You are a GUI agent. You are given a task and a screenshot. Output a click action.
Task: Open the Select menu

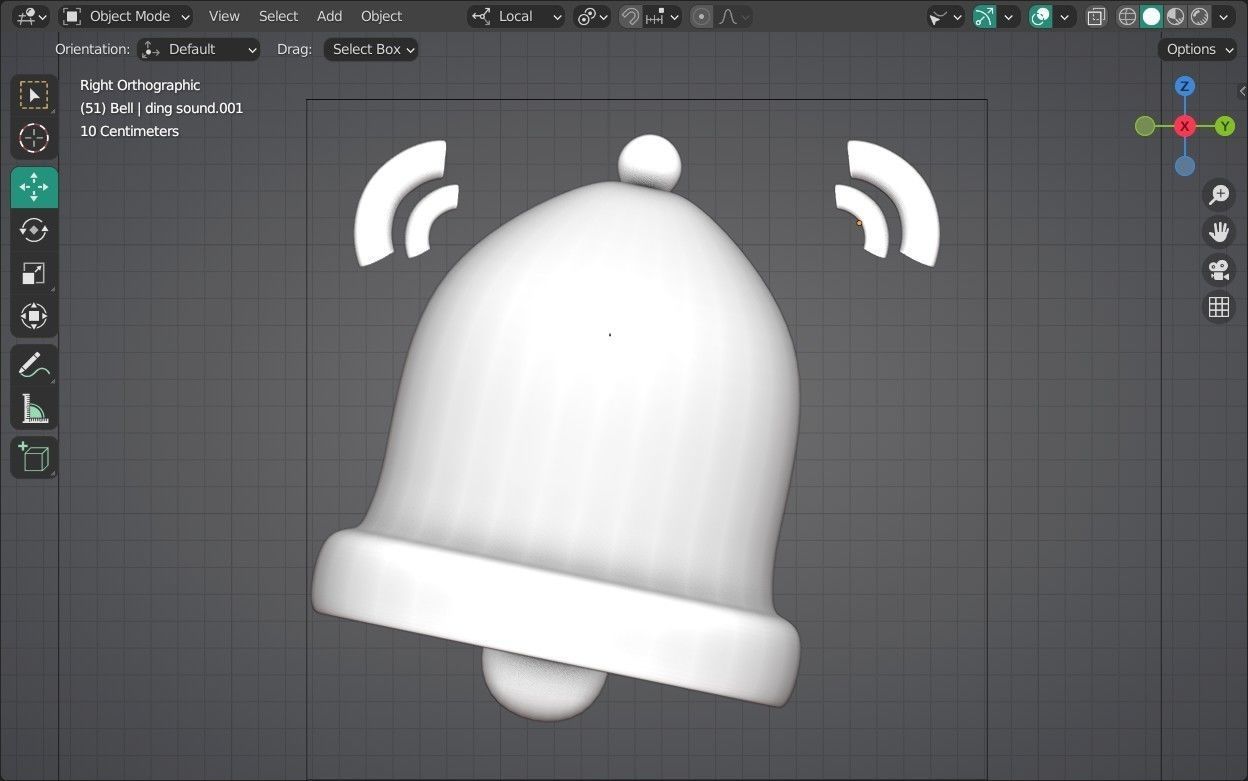click(278, 16)
